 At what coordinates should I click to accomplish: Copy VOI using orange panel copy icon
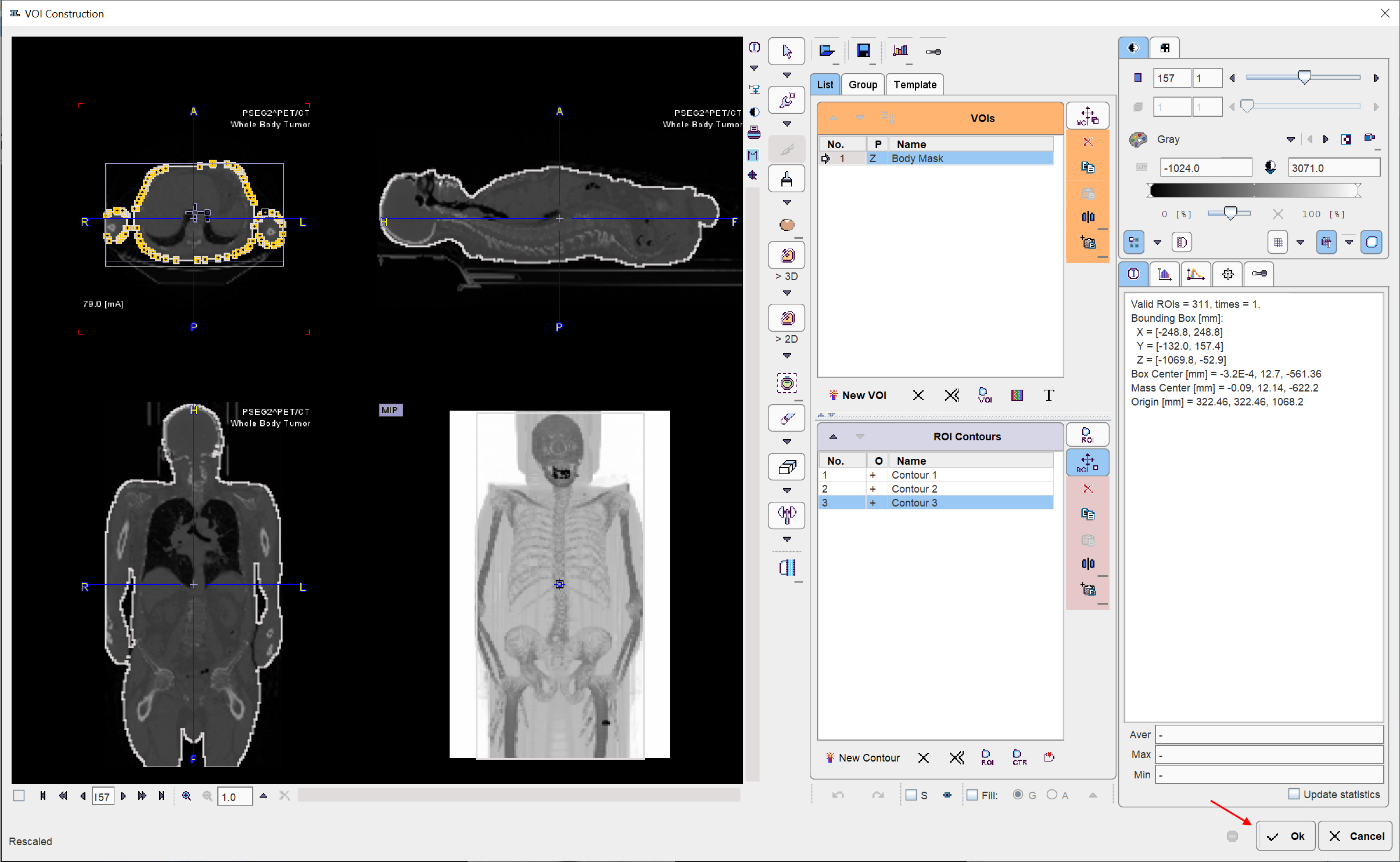pos(1088,168)
